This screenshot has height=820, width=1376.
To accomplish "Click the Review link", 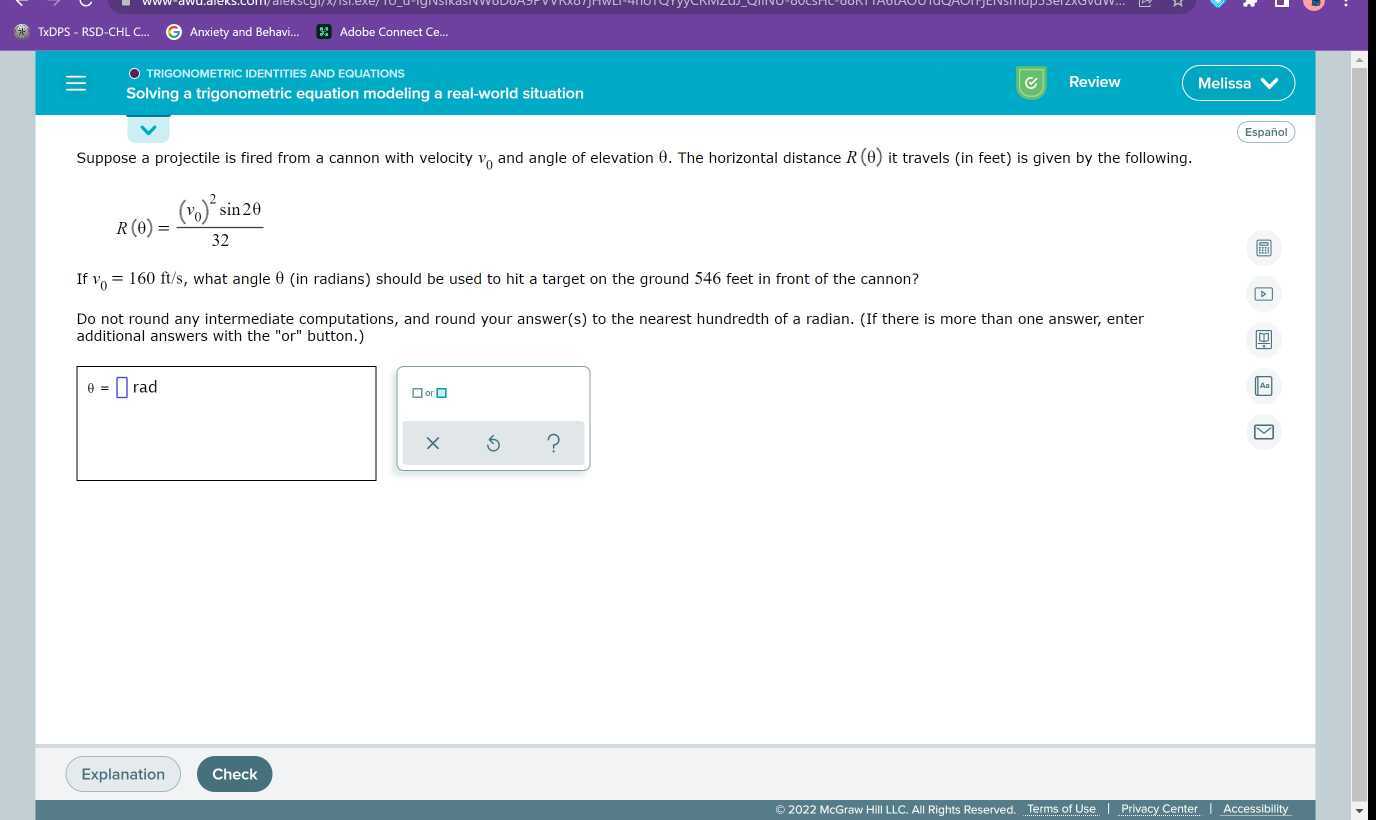I will (x=1094, y=82).
